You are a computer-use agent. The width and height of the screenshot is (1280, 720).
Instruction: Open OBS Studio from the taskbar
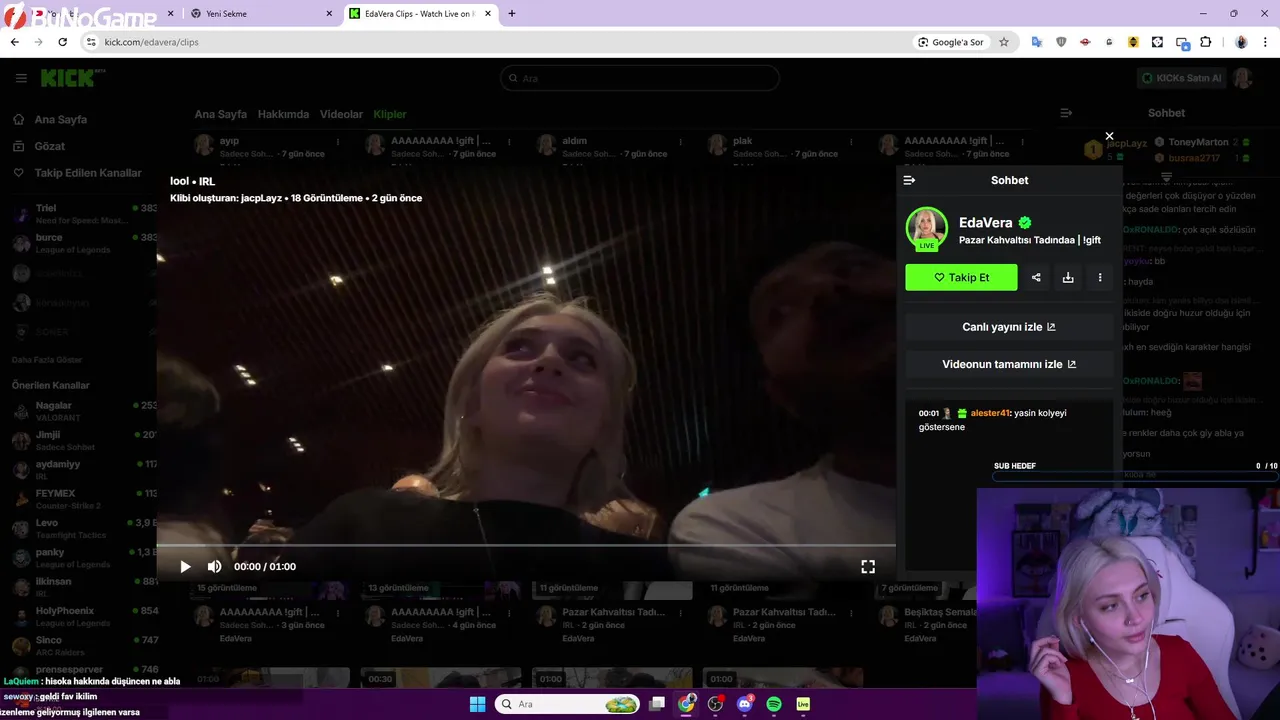click(x=715, y=704)
